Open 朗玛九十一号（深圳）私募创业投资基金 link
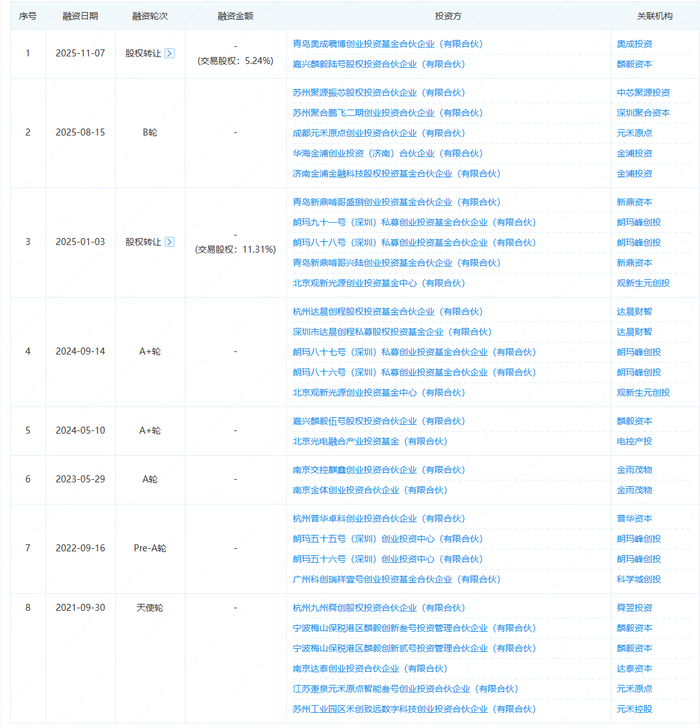 click(x=414, y=222)
